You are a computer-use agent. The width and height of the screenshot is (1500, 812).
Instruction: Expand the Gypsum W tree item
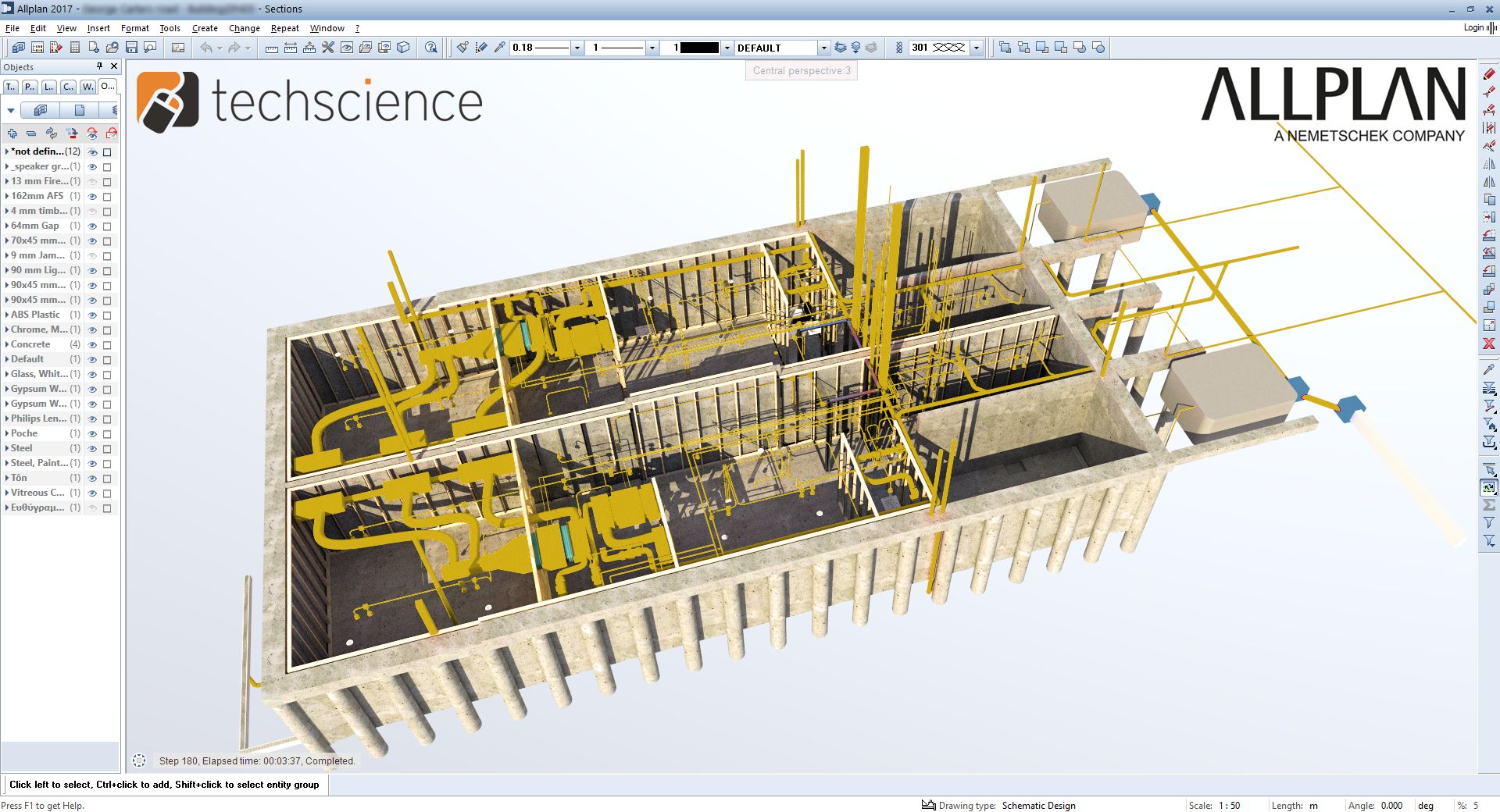[6, 389]
